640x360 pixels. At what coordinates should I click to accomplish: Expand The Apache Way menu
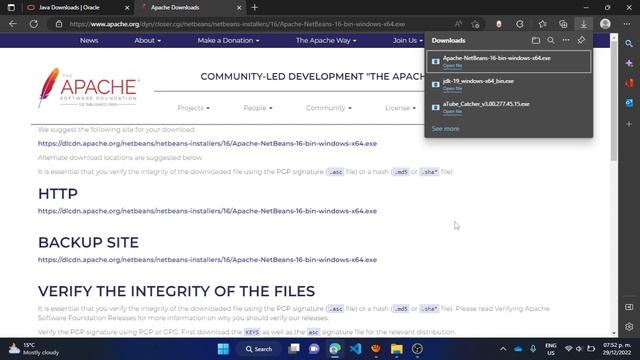pyautogui.click(x=326, y=40)
